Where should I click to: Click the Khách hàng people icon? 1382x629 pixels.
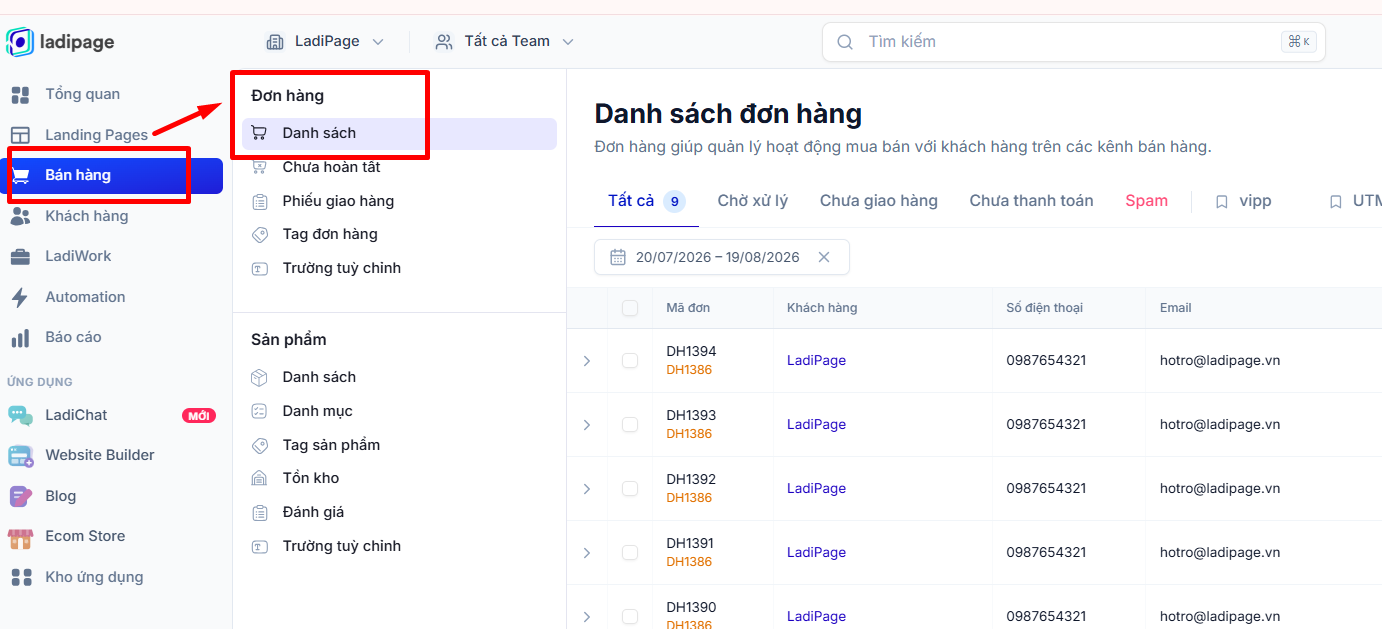pyautogui.click(x=20, y=216)
